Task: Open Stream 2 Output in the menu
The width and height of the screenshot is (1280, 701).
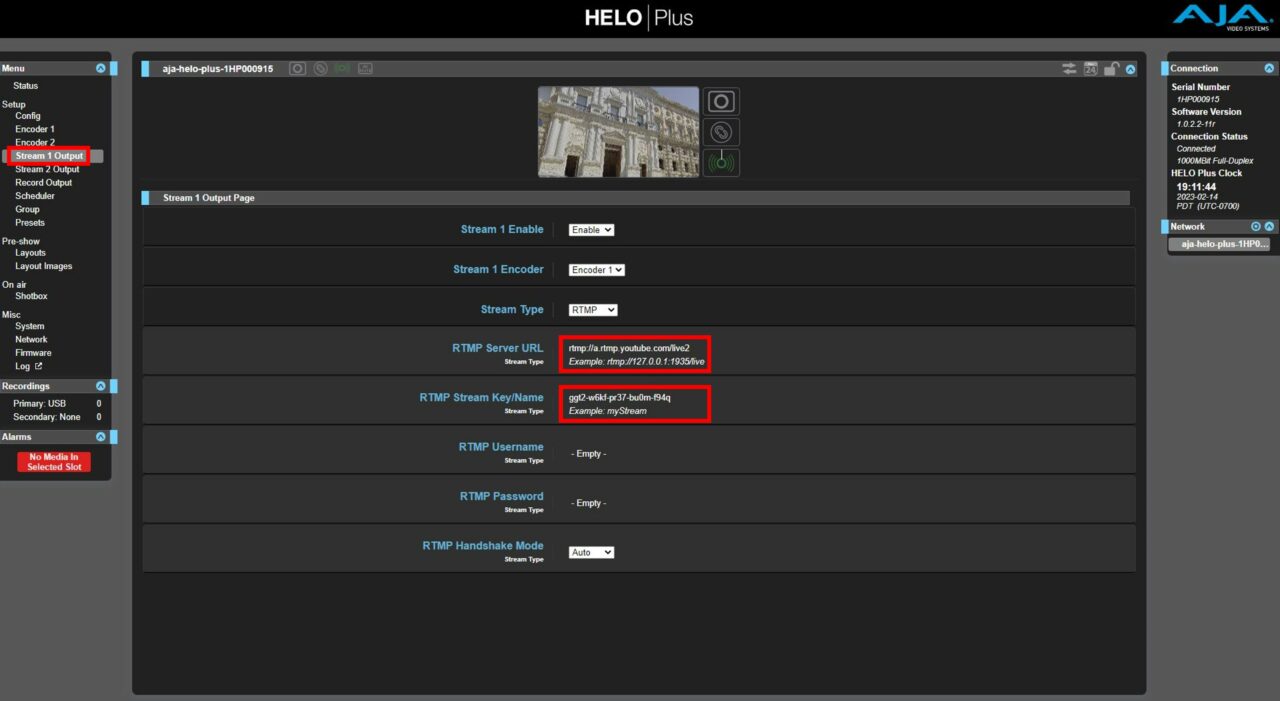Action: click(47, 169)
